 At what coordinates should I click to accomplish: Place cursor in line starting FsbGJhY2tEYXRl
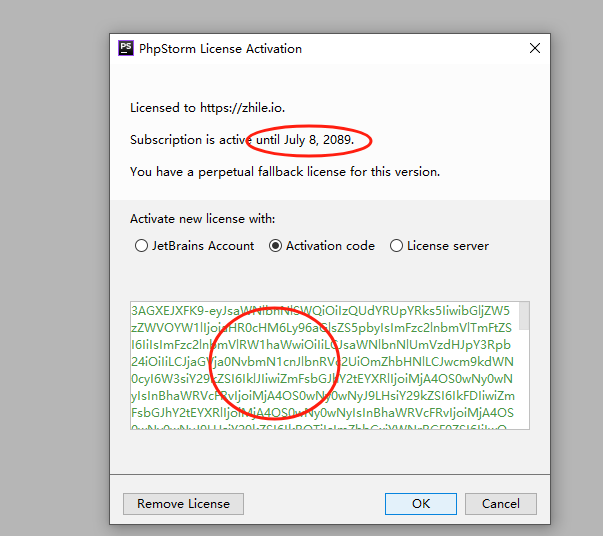pos(322,413)
